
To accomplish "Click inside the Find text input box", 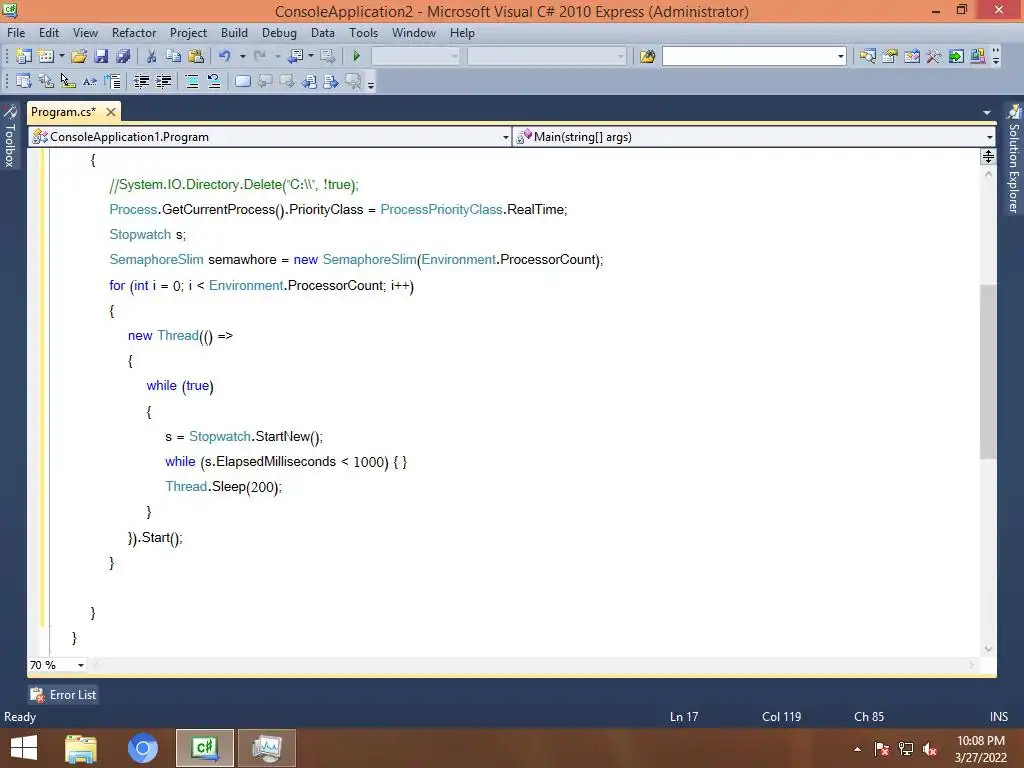I will [748, 57].
